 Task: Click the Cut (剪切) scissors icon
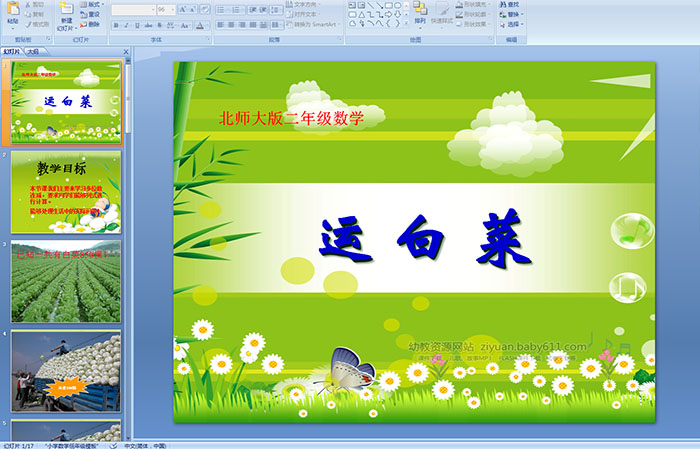coord(28,4)
